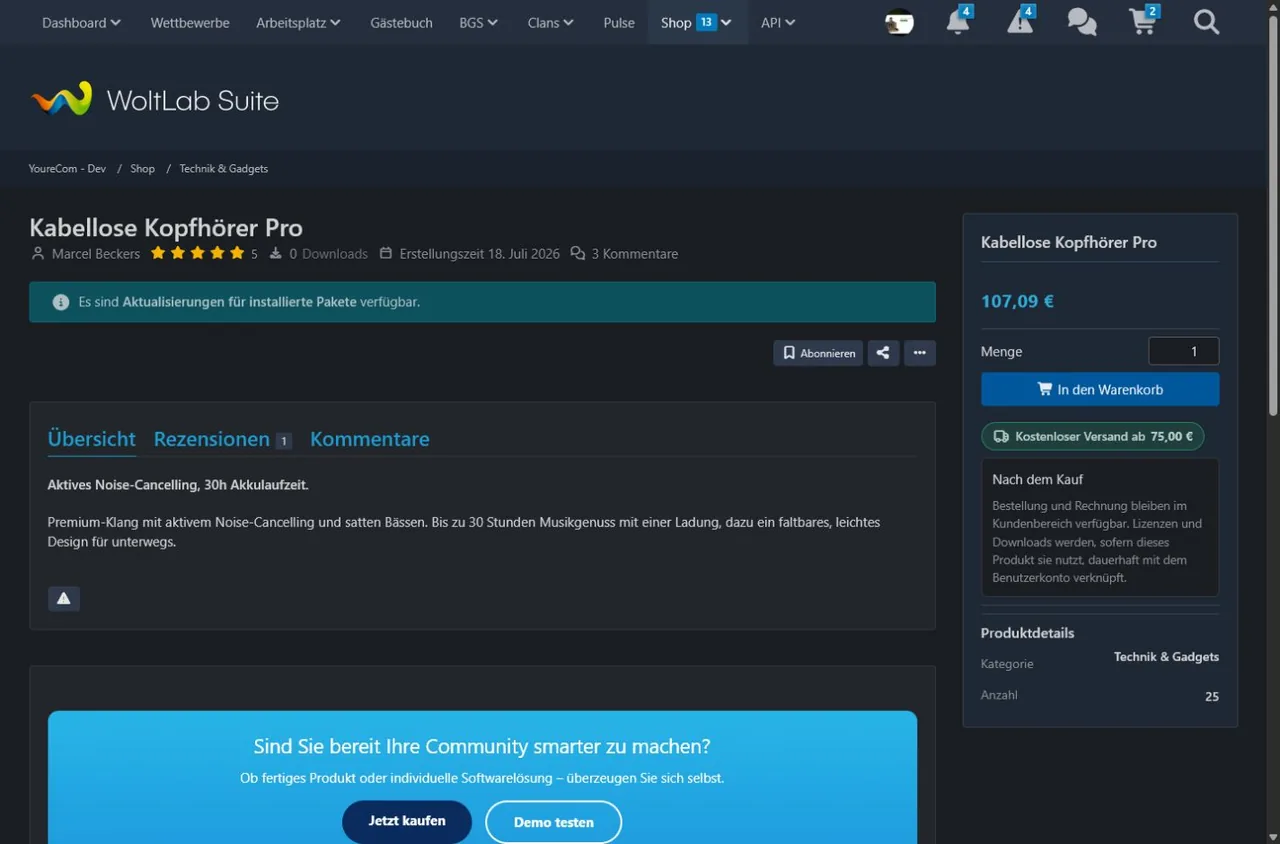Click the Erstellungszeit 18. Juli 2026 text
Screen dimensions: 1280x844
point(480,254)
